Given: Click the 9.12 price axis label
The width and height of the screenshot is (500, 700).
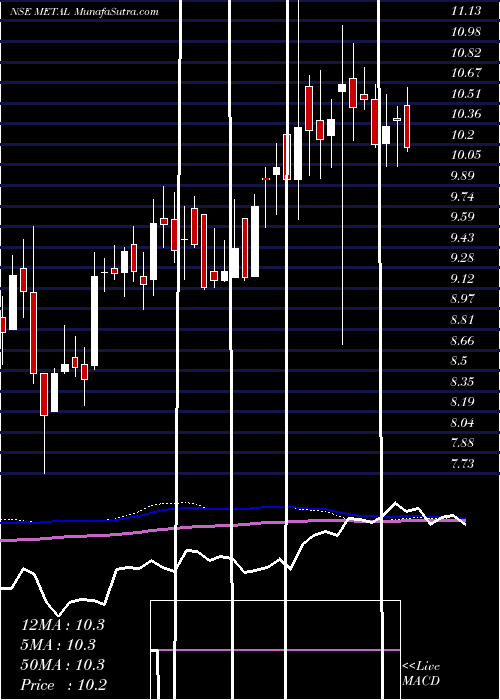Looking at the screenshot, I should click(463, 279).
